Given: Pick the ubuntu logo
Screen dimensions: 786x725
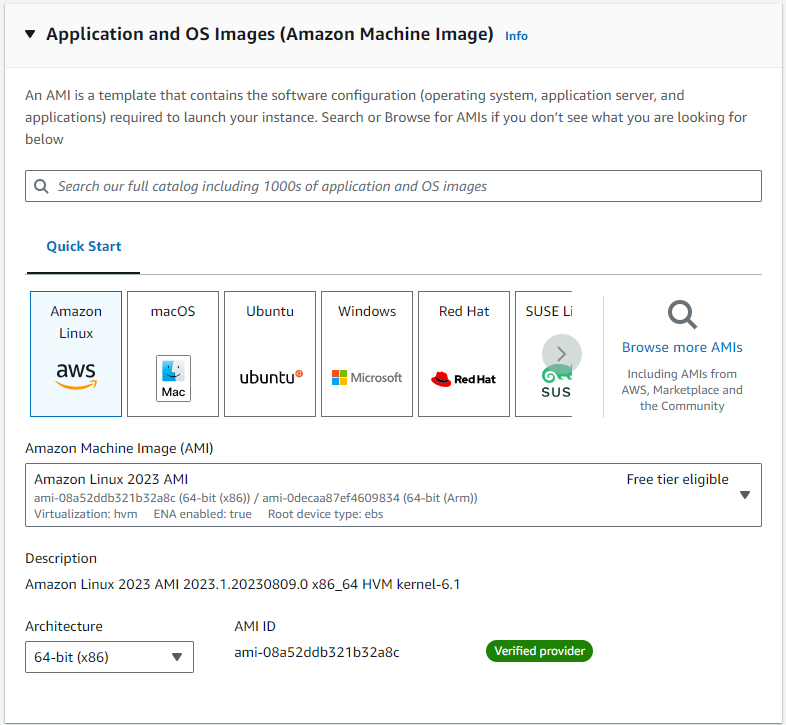Looking at the screenshot, I should [271, 377].
